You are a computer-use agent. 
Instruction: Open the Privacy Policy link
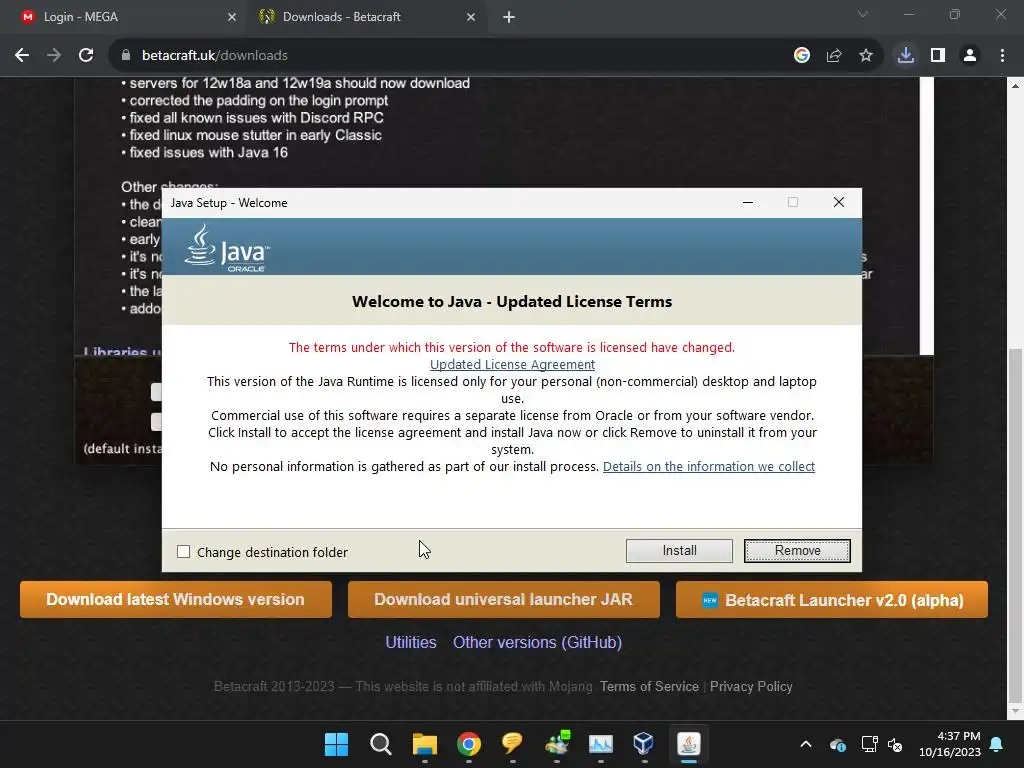pos(751,686)
